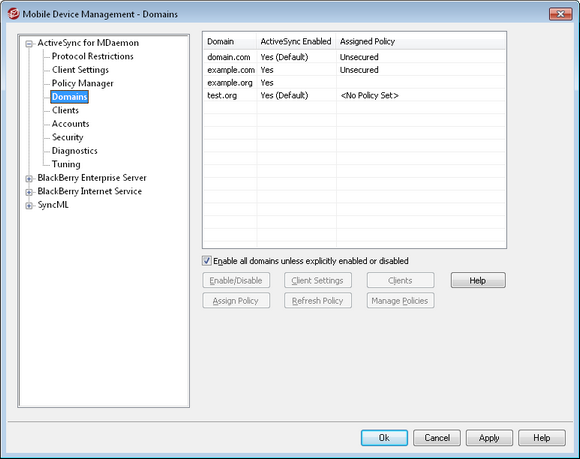Expand the BlackBerry Enterprise Server node
This screenshot has height=459, width=580.
(29, 179)
